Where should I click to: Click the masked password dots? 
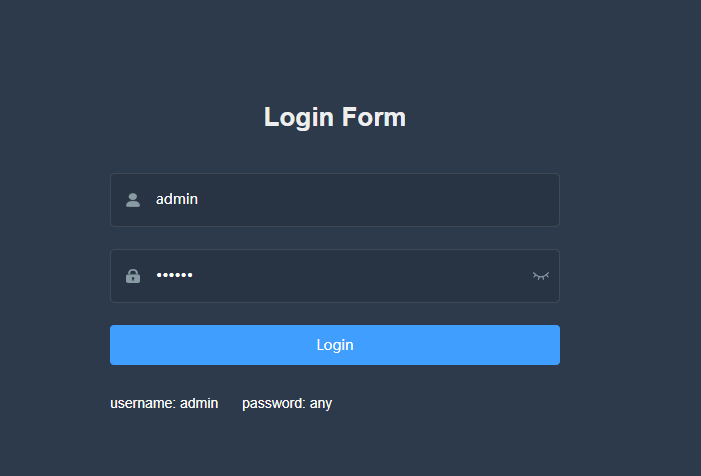pyautogui.click(x=174, y=276)
